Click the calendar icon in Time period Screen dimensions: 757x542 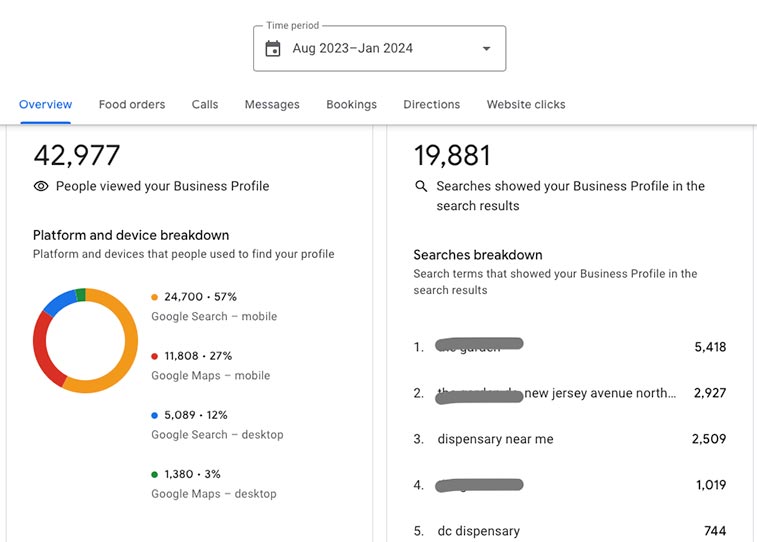click(273, 48)
